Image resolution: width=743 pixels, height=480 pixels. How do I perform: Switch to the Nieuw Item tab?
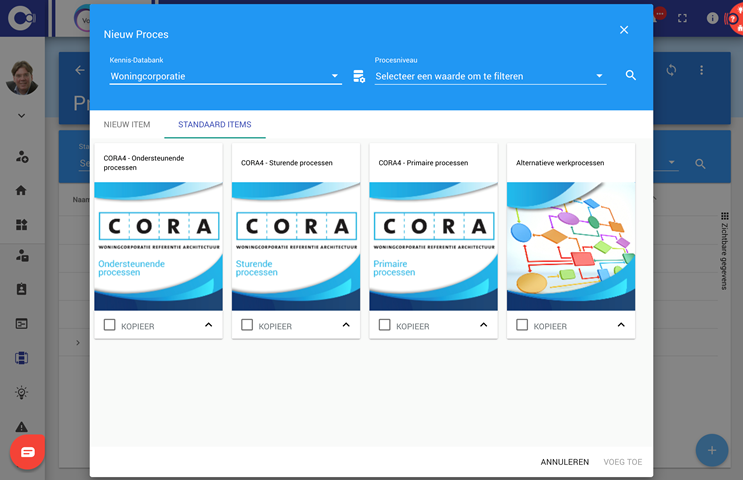[x=127, y=124]
